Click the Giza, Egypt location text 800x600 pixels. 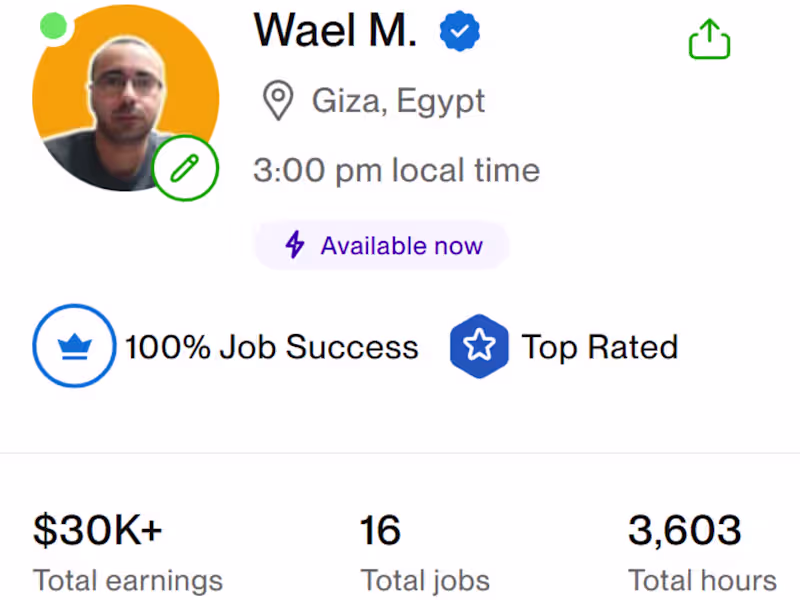[399, 101]
